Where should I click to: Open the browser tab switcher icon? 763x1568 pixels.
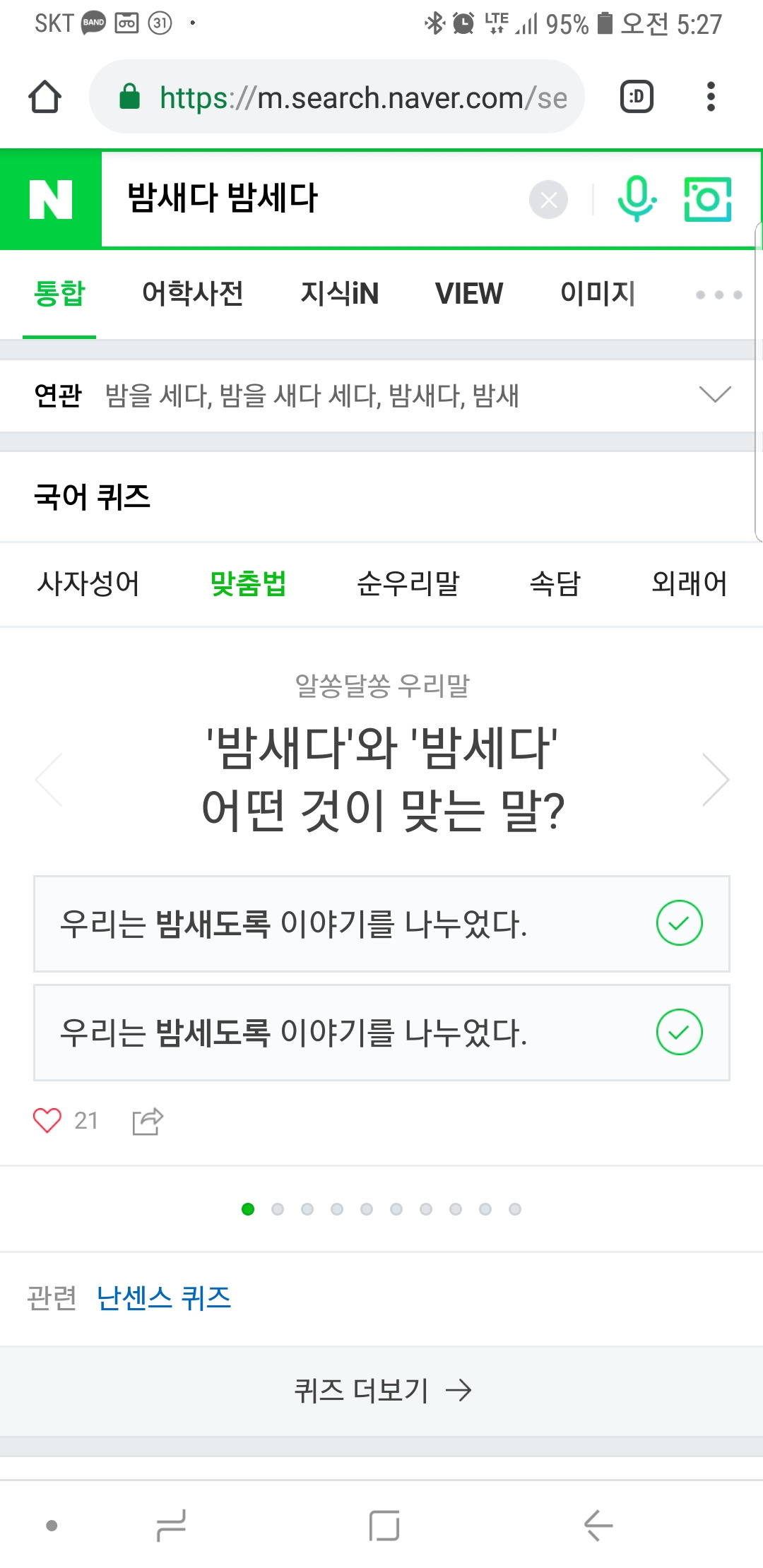[637, 97]
